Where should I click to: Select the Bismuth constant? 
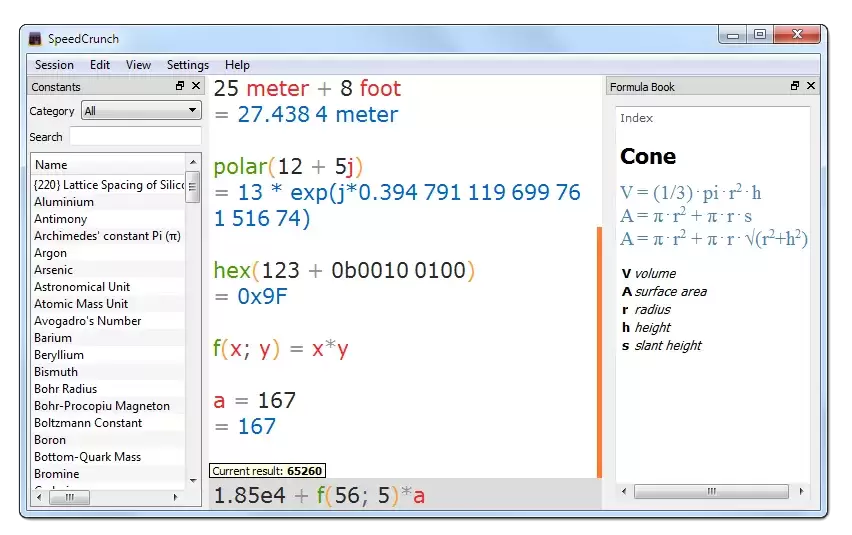coord(108,372)
